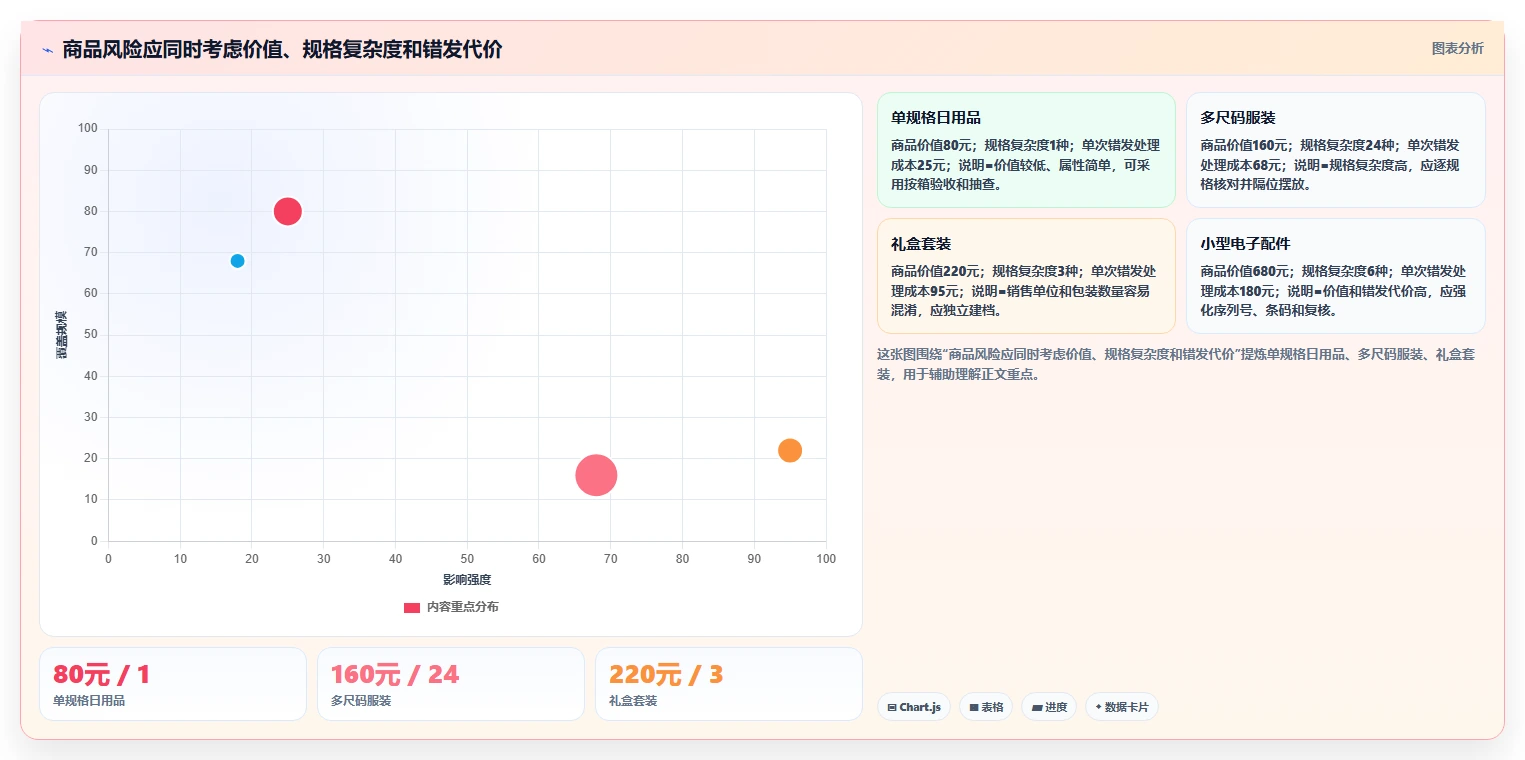Open the 小型电子配件 info card
Screen dimensions: 1525x760
pyautogui.click(x=1335, y=276)
